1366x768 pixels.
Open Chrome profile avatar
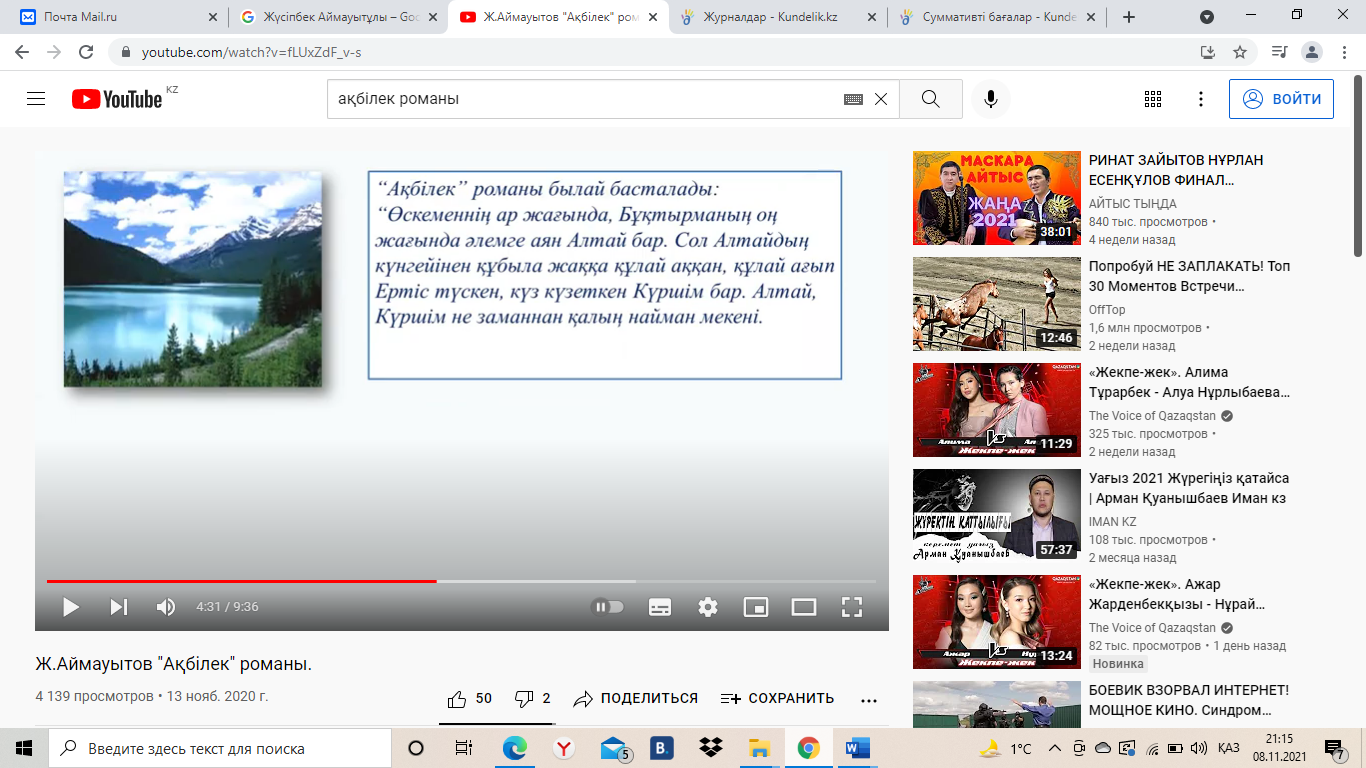(1314, 52)
